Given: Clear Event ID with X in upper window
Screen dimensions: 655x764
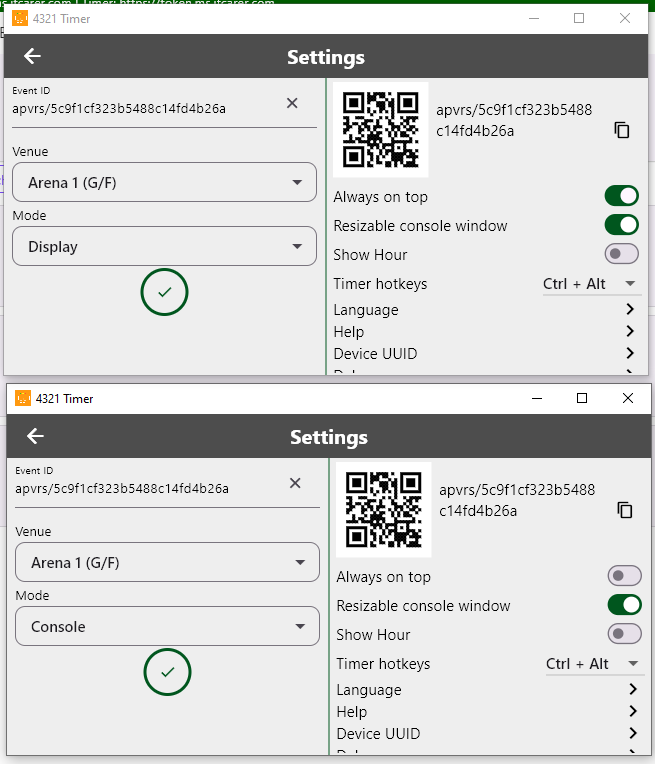Looking at the screenshot, I should click(292, 103).
